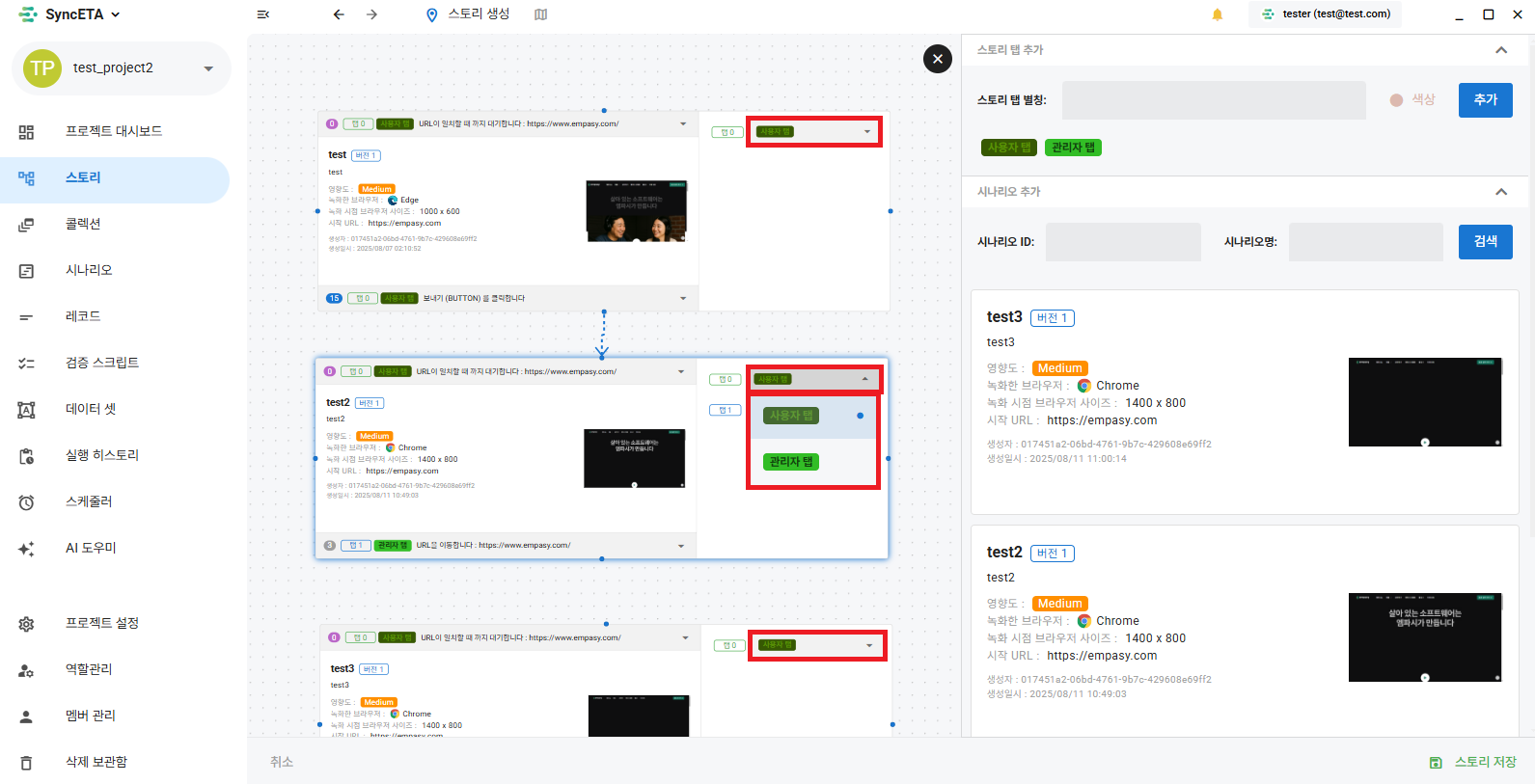Viewport: 1535px width, 784px height.
Task: Collapse the 스토리 탭 추가 section
Action: (x=1500, y=50)
